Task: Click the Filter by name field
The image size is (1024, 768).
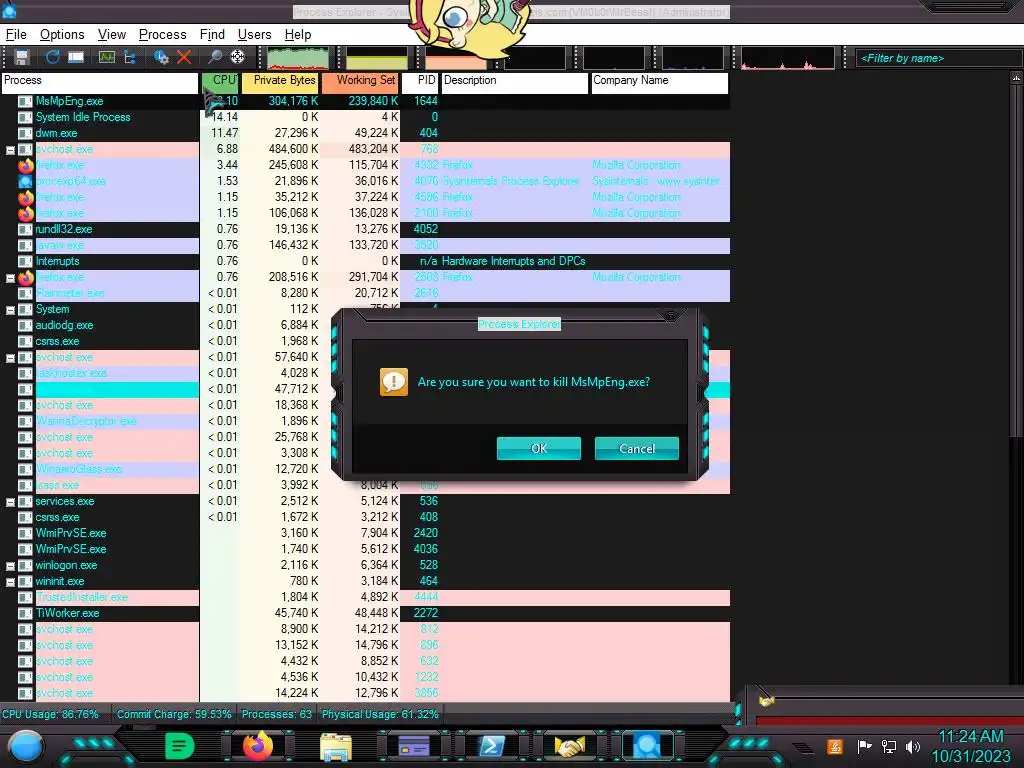Action: (938, 58)
